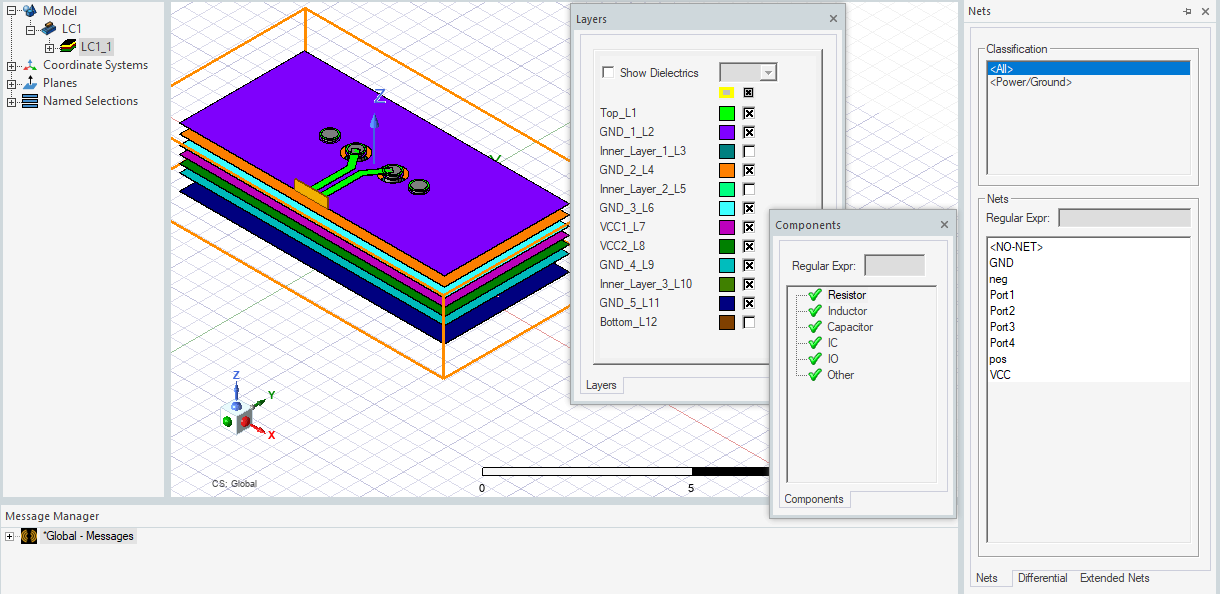Expand the LC1_1 tree node
This screenshot has width=1220, height=594.
(49, 47)
